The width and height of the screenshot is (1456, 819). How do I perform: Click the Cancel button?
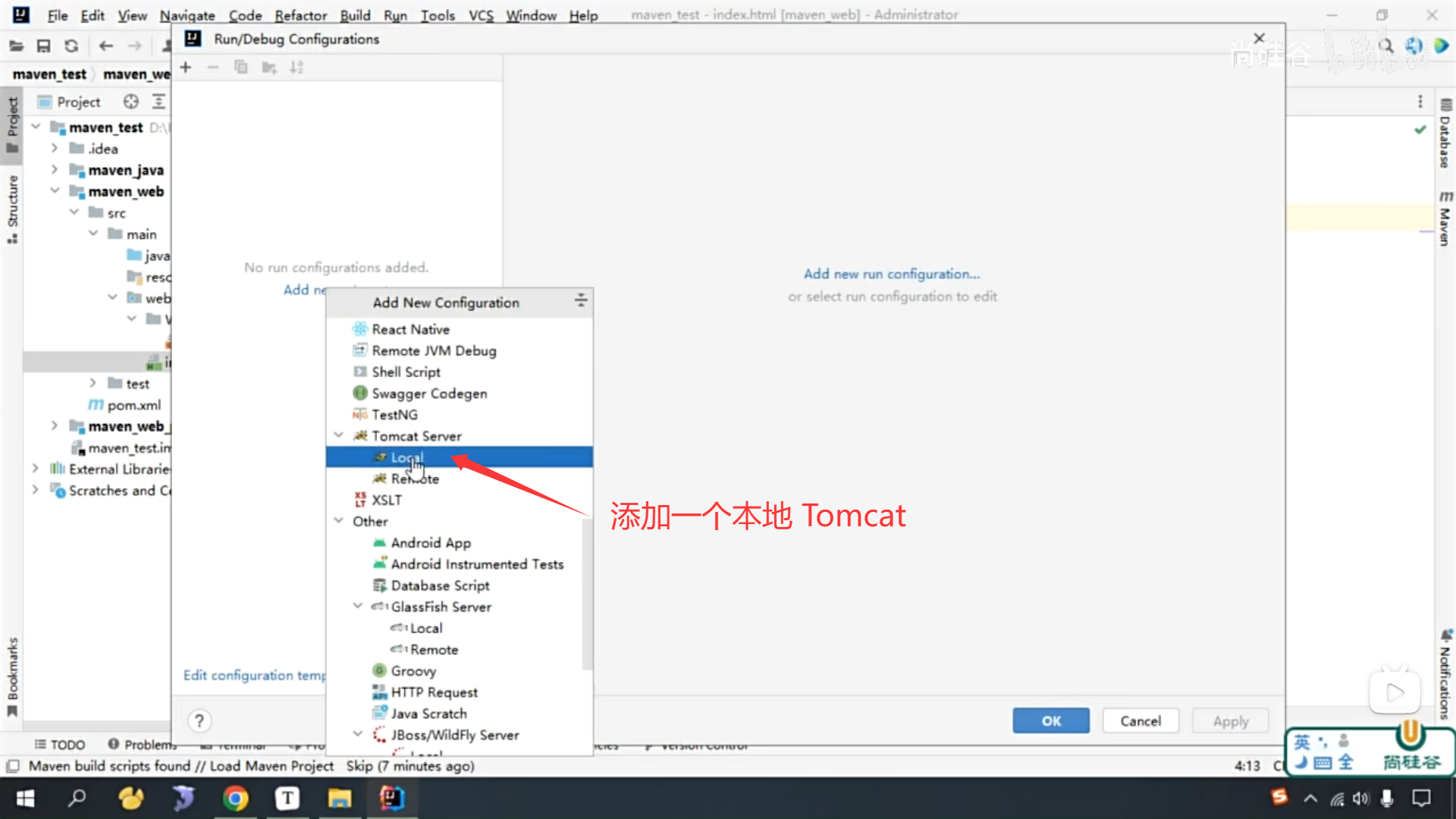click(1140, 720)
